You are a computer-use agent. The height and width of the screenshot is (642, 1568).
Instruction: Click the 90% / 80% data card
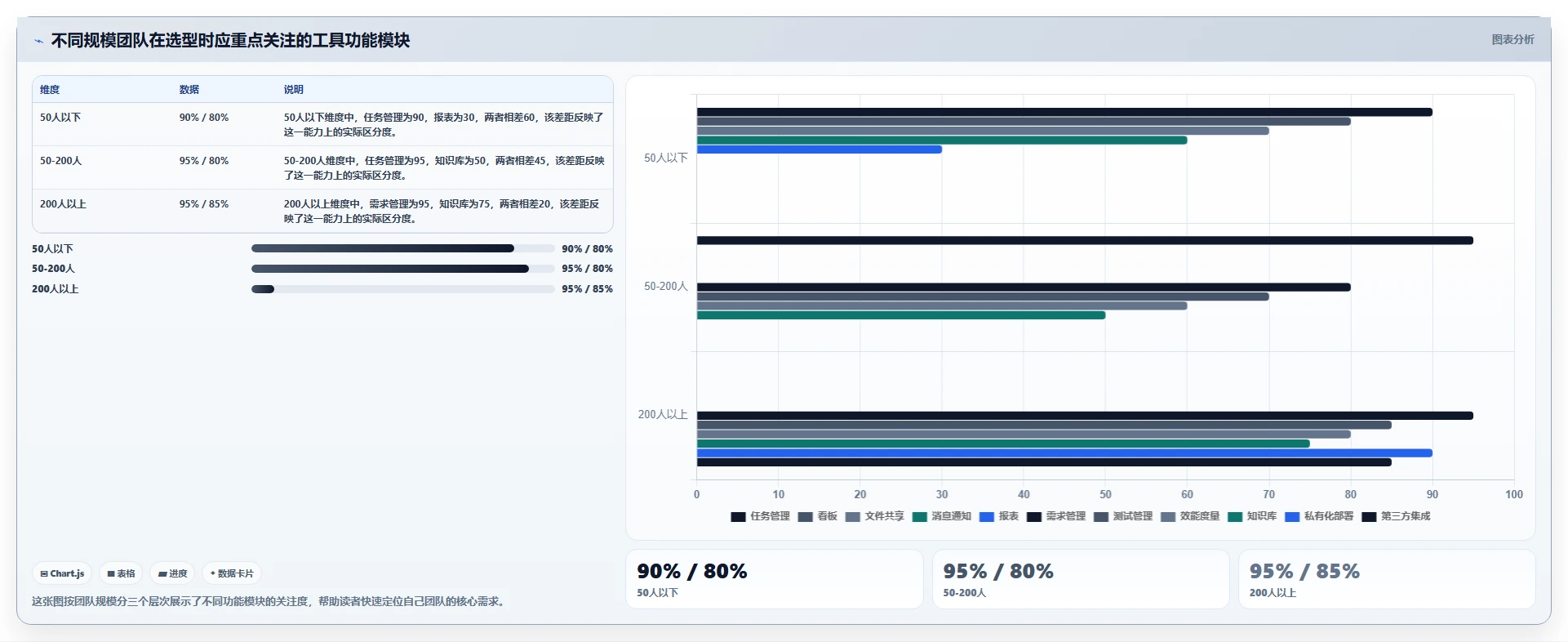[x=774, y=579]
